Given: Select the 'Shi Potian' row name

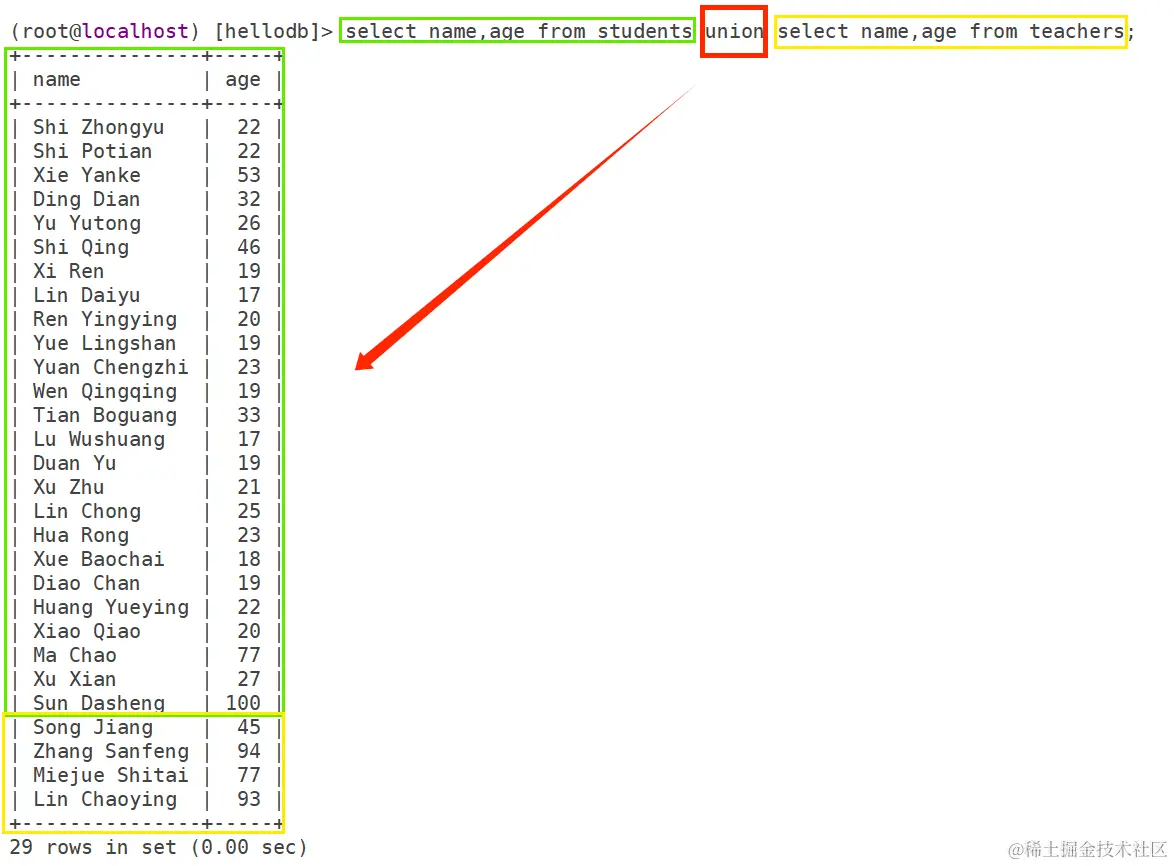Looking at the screenshot, I should tap(92, 151).
